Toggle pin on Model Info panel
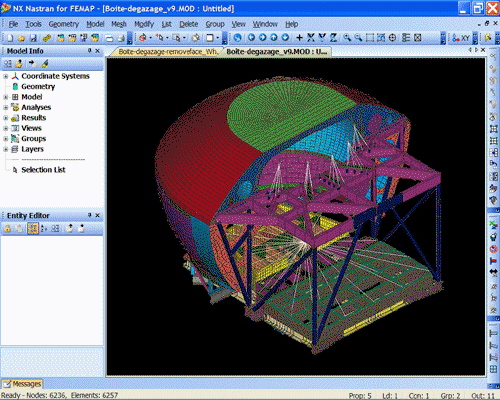 click(x=90, y=51)
